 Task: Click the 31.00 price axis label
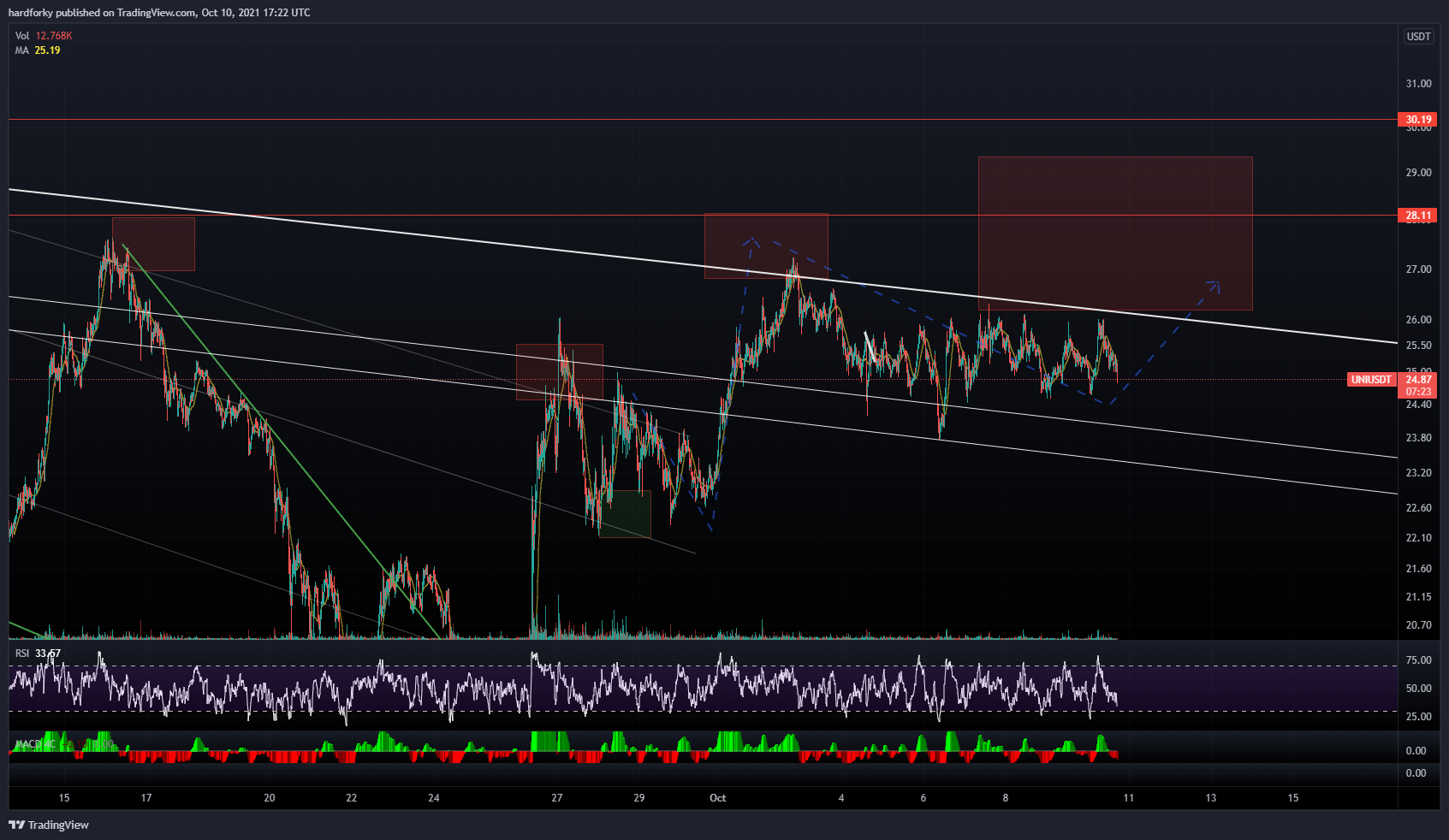(x=1418, y=84)
